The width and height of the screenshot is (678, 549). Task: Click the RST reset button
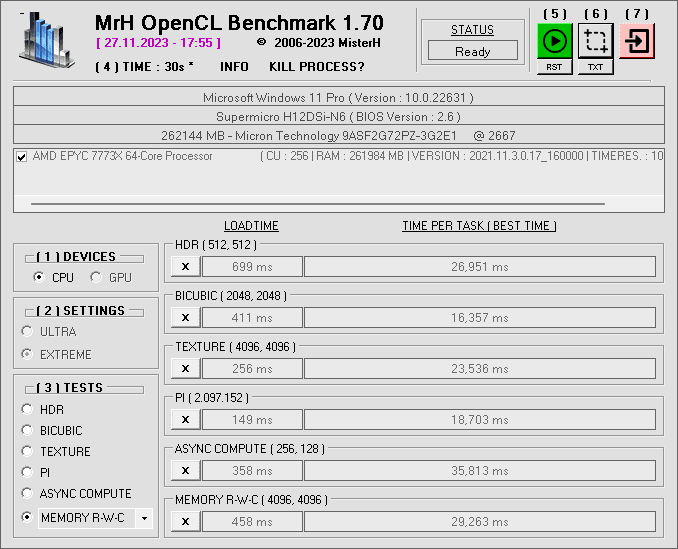[x=554, y=67]
